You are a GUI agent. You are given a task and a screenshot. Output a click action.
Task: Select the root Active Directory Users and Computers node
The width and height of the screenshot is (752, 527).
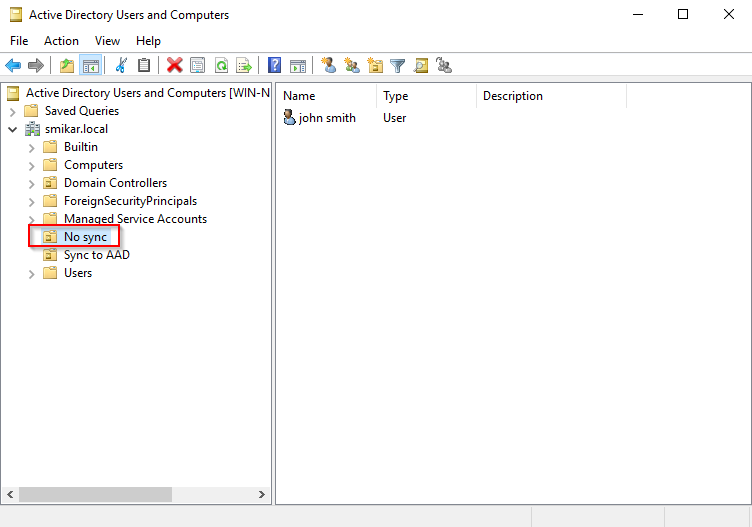click(148, 93)
